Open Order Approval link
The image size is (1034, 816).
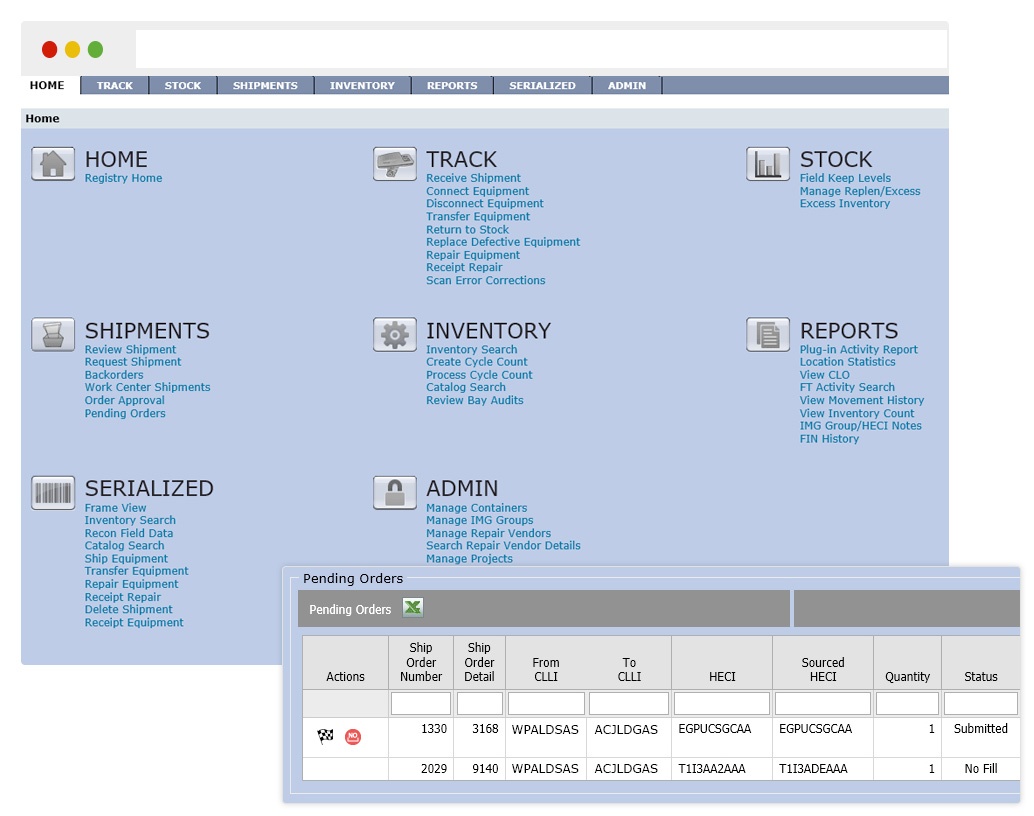(124, 400)
